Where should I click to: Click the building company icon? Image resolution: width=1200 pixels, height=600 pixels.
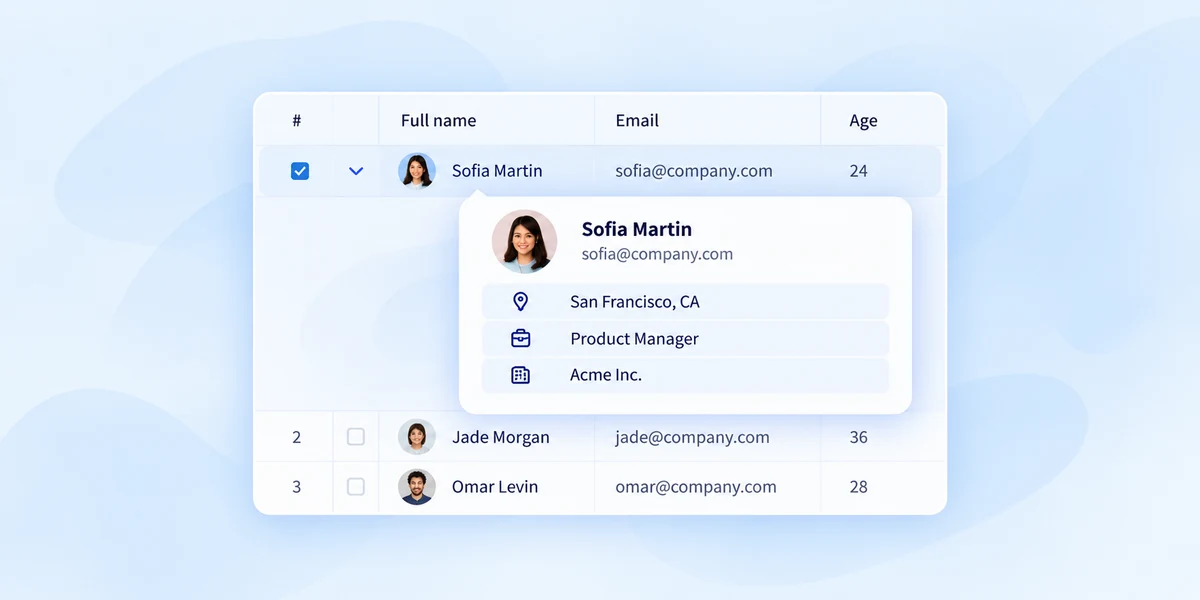pos(520,375)
